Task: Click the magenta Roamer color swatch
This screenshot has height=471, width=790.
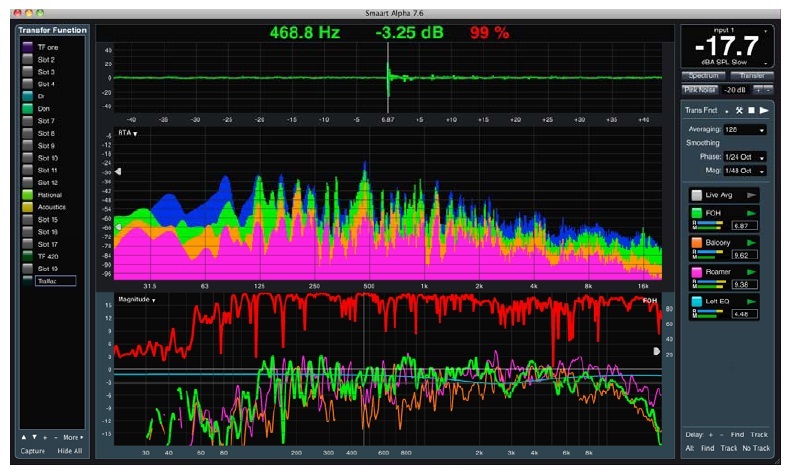Action: tap(696, 271)
